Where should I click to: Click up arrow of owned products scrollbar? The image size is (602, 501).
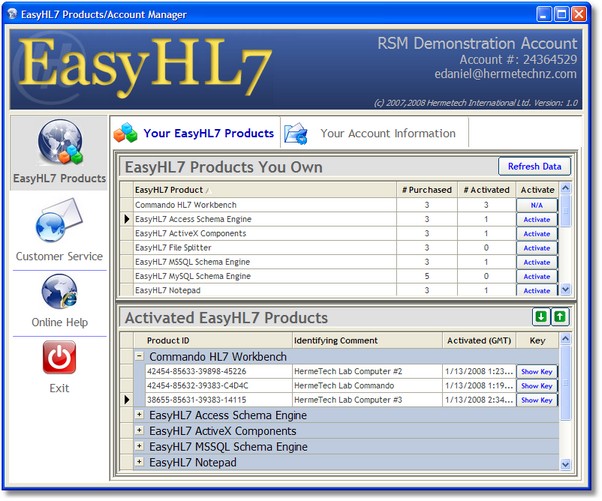[566, 188]
